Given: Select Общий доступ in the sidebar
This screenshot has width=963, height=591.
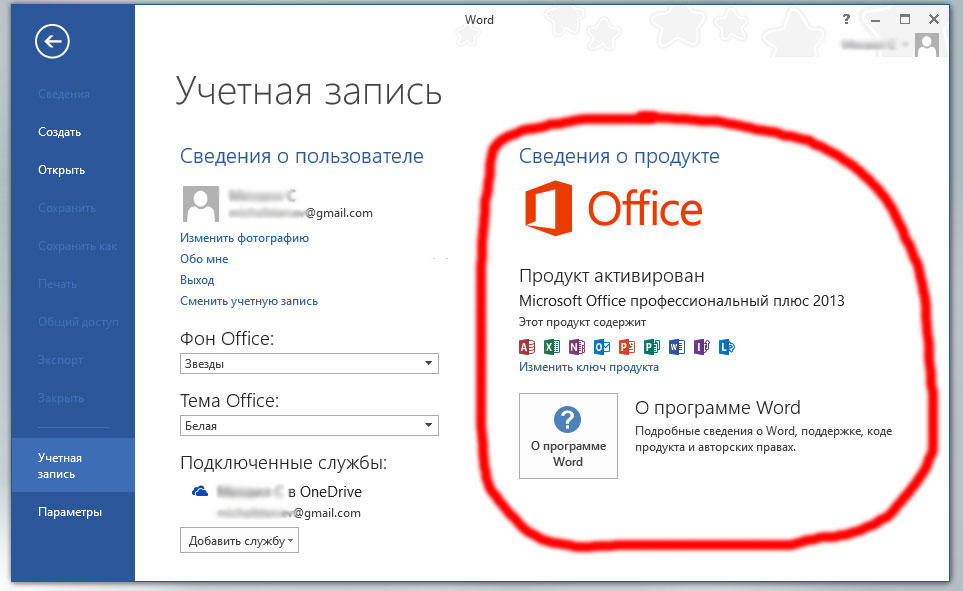Looking at the screenshot, I should coord(78,322).
